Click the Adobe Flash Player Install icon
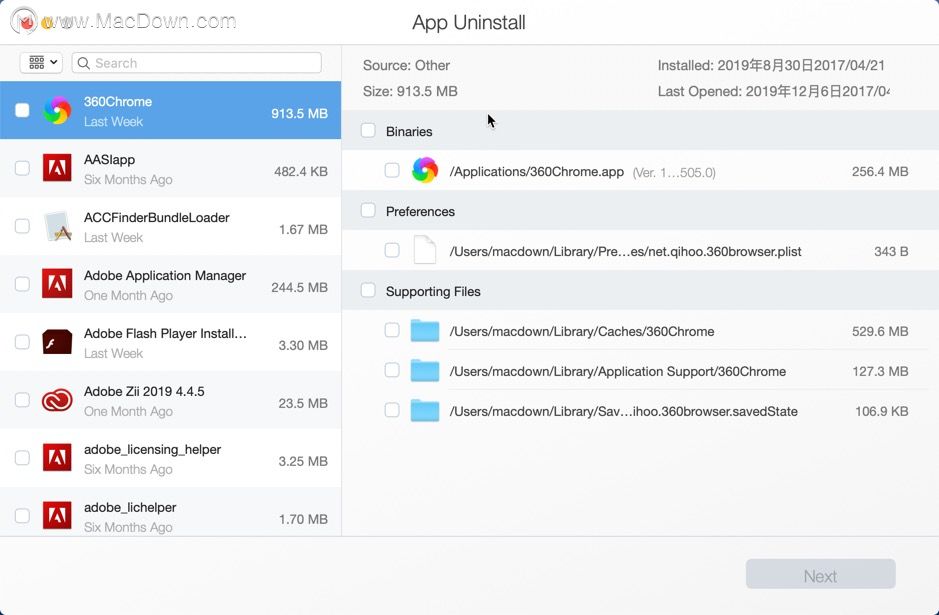The width and height of the screenshot is (939, 615). coord(57,342)
